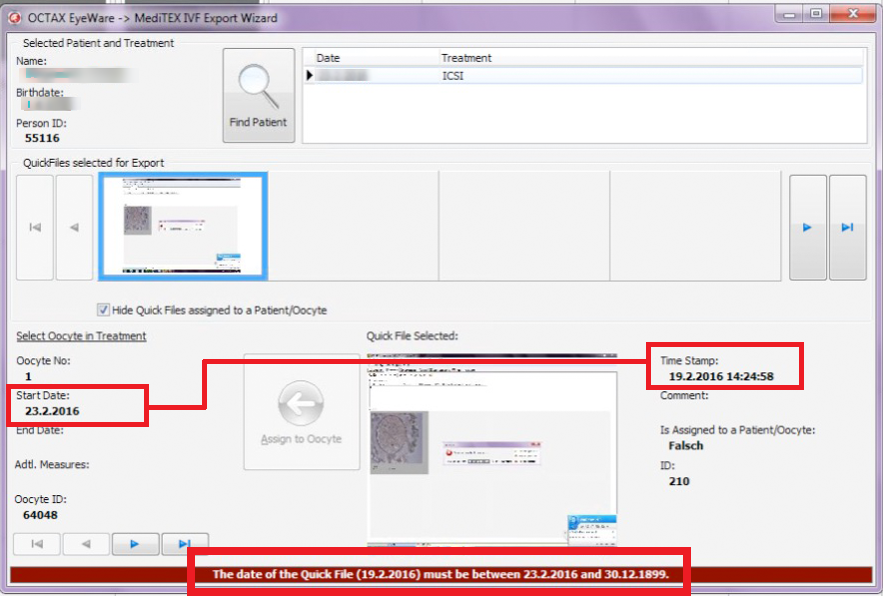The width and height of the screenshot is (883, 596).
Task: Click the OCTAX EyeWare title bar icon
Action: (x=15, y=18)
